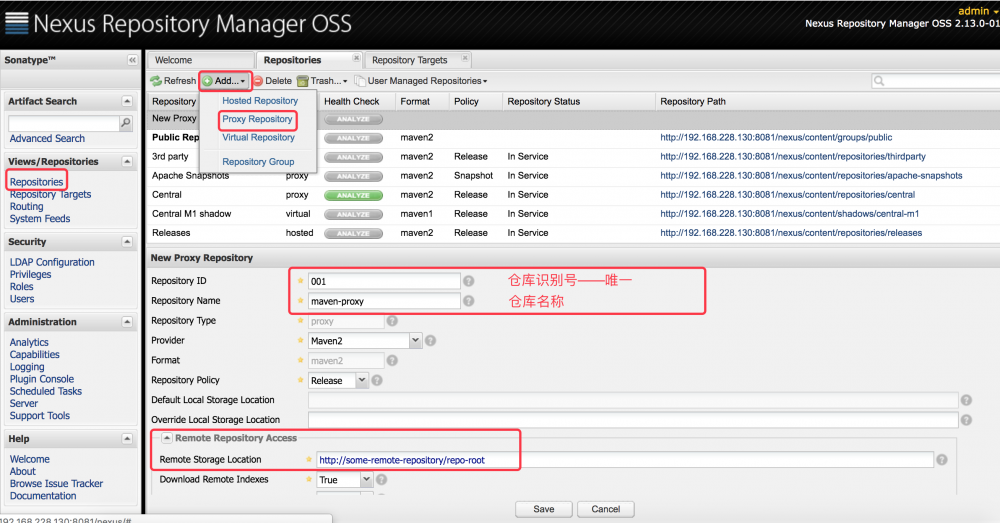Click the Refresh toolbar icon
This screenshot has height=523, width=1000.
tap(156, 81)
